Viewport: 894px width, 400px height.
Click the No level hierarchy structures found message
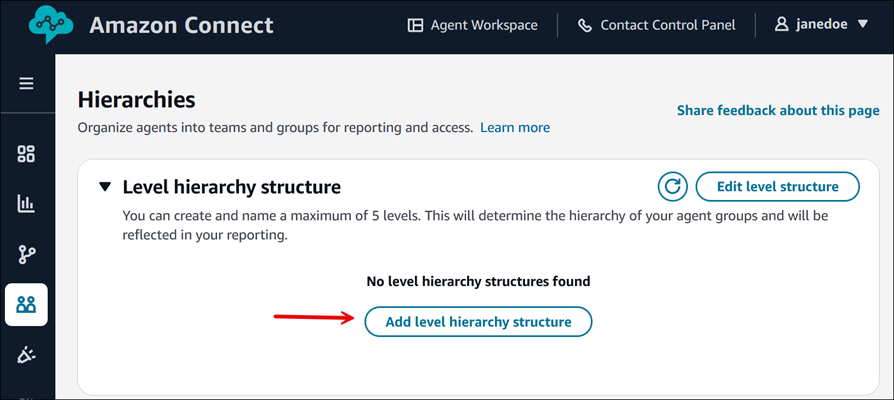coord(478,281)
